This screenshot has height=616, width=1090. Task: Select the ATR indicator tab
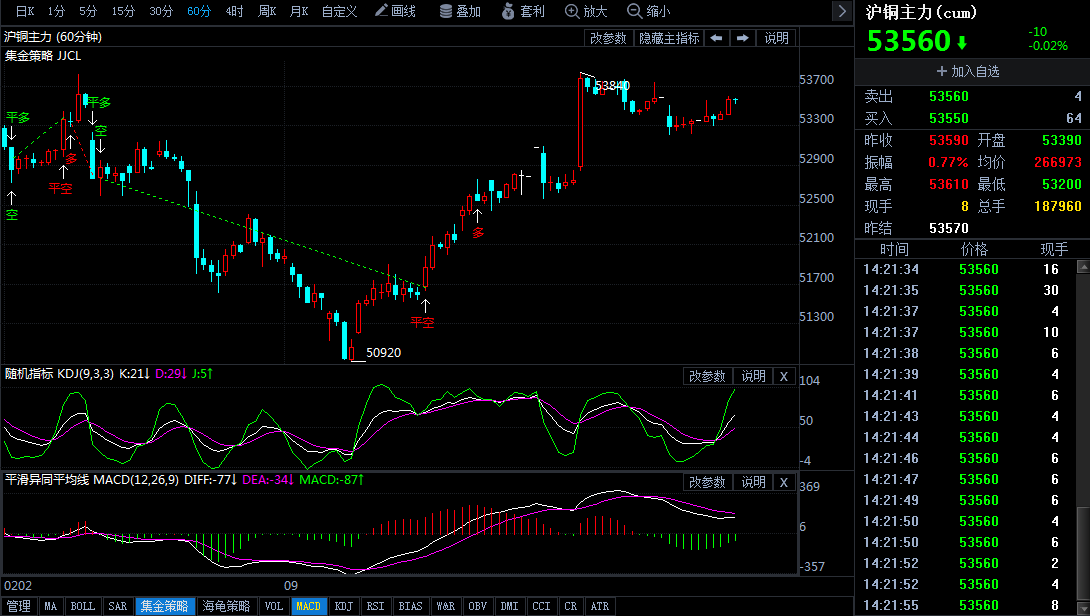tap(600, 606)
